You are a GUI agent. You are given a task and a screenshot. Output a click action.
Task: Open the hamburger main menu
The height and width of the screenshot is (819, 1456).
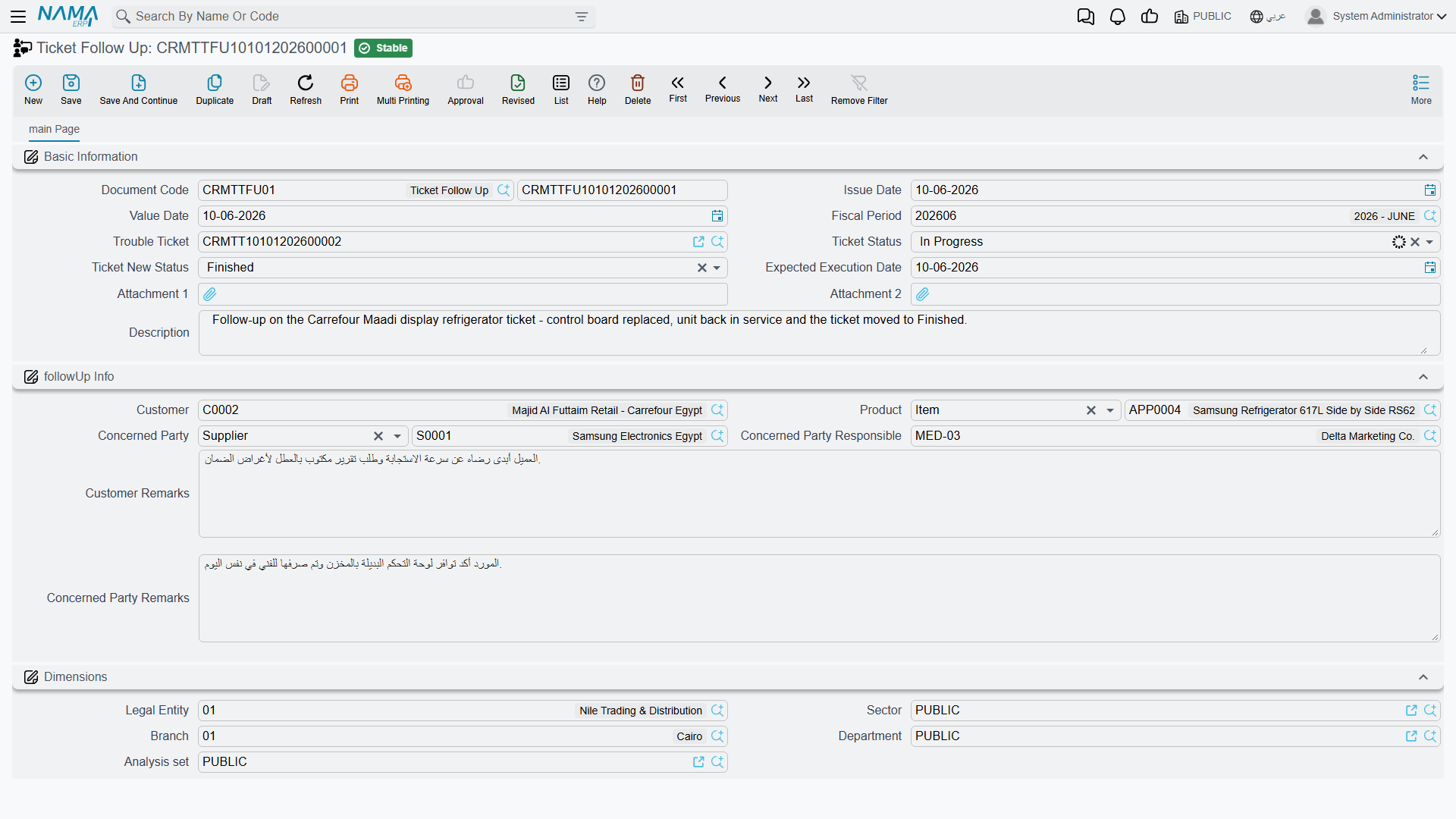click(18, 16)
